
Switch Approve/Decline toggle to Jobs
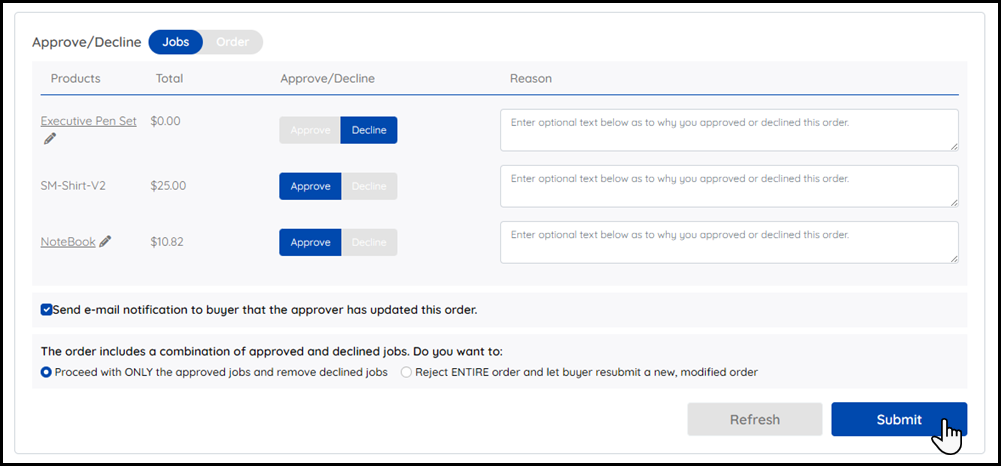176,42
